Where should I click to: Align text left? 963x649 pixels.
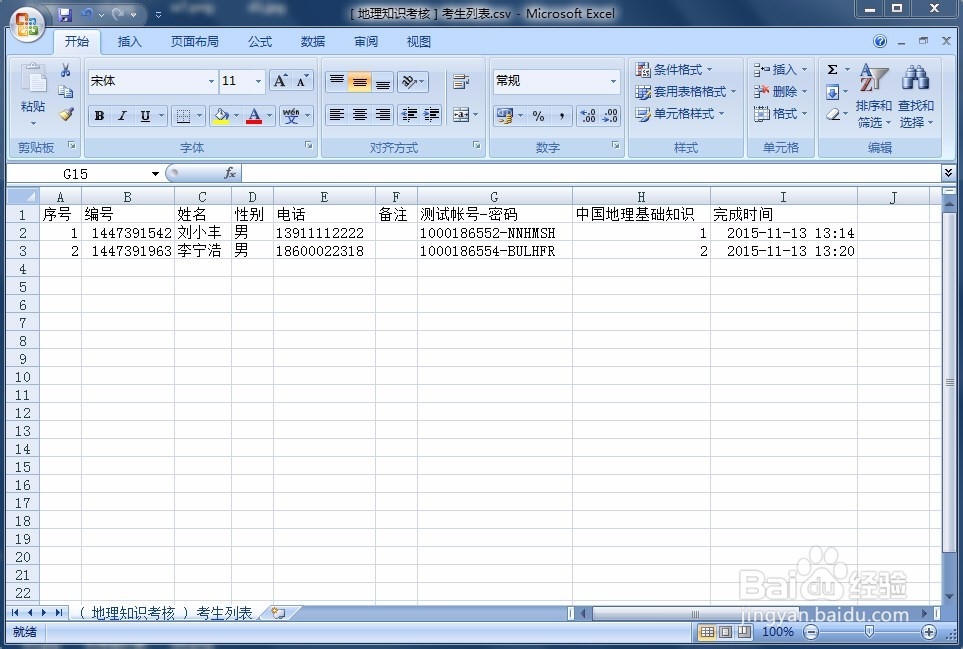(x=337, y=115)
